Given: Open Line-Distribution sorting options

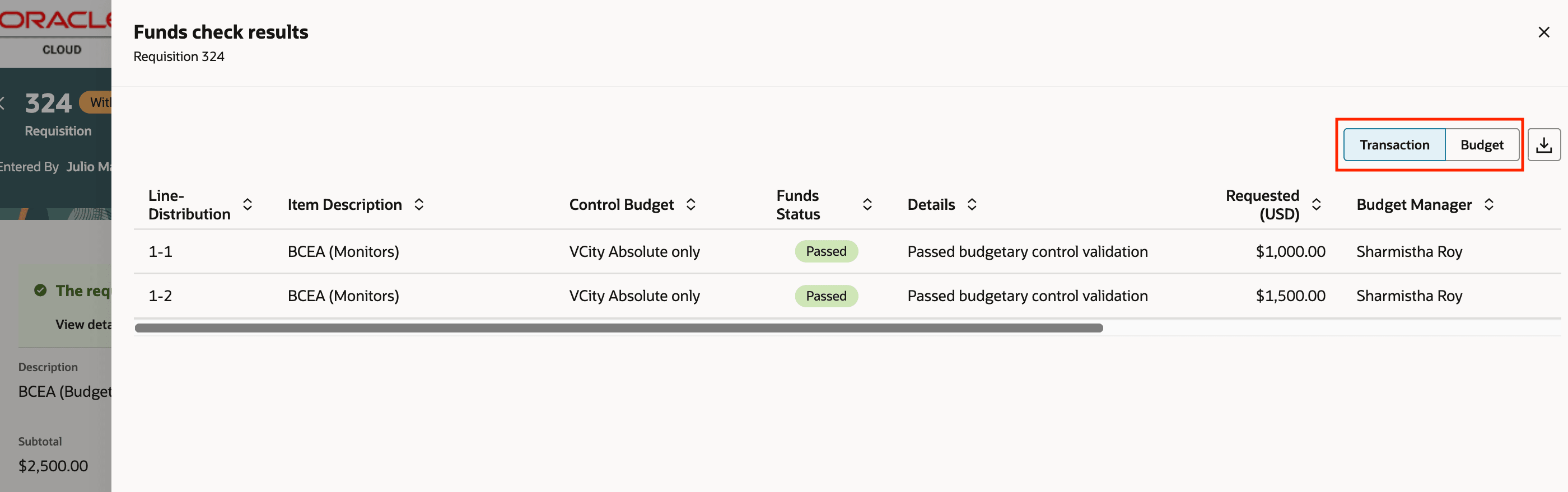Looking at the screenshot, I should point(248,204).
